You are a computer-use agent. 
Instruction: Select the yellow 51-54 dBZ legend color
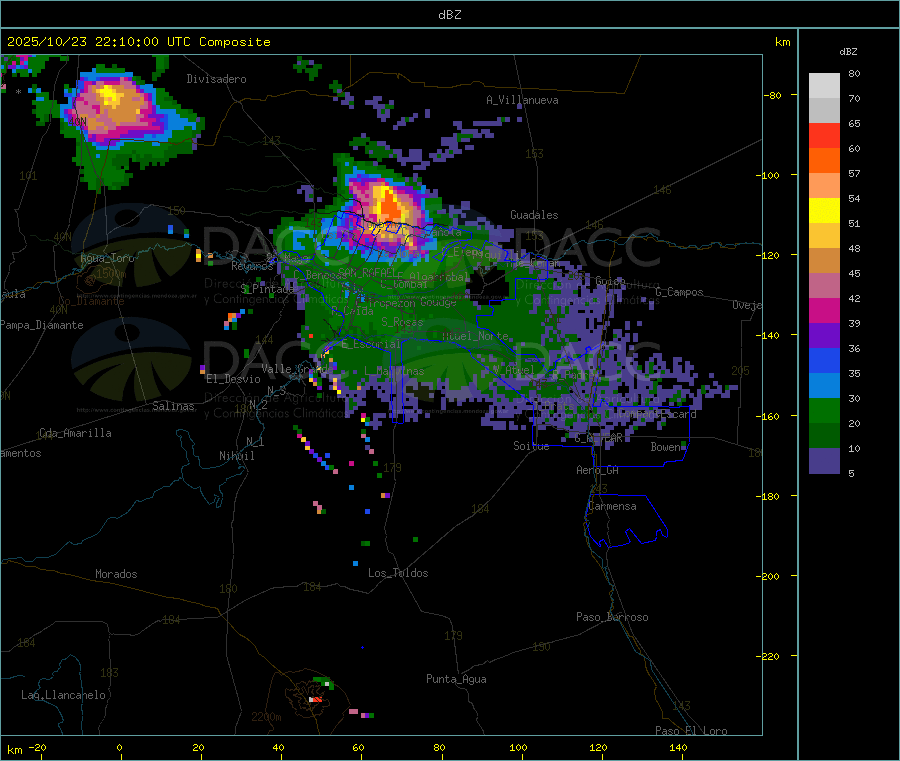point(824,211)
